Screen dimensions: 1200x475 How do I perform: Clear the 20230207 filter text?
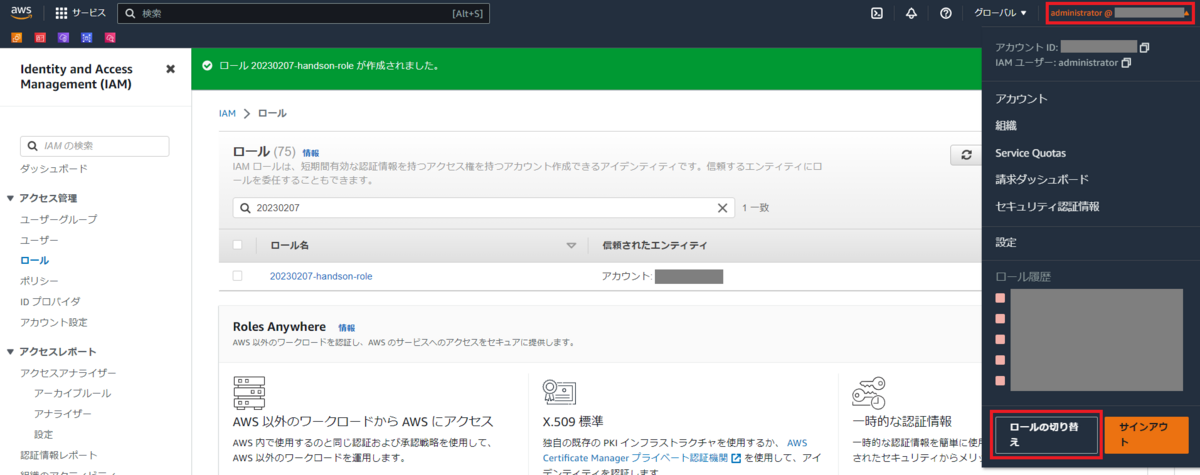[724, 207]
